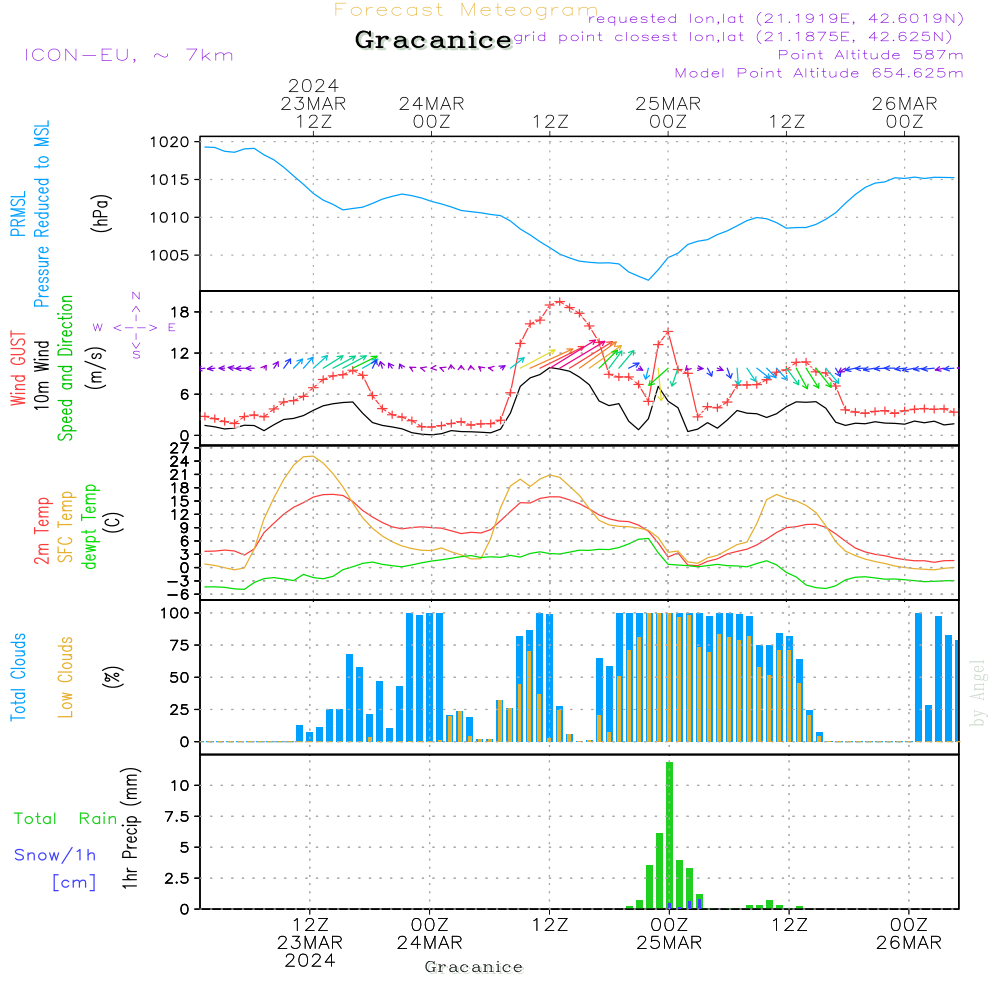
Task: Click the 'PRMSL' axis label
Action: click(18, 214)
